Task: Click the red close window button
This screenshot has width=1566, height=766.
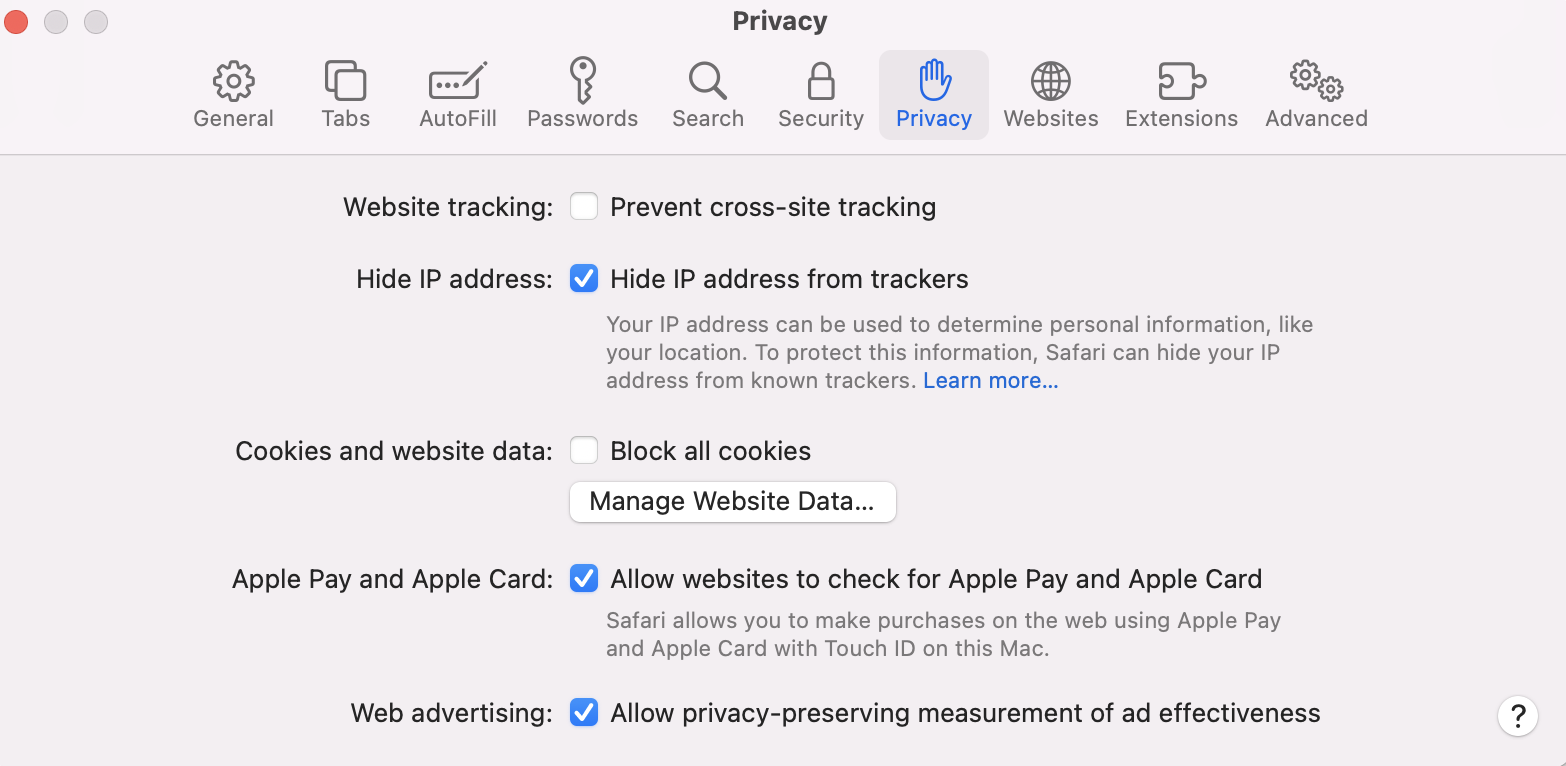Action: pos(16,21)
